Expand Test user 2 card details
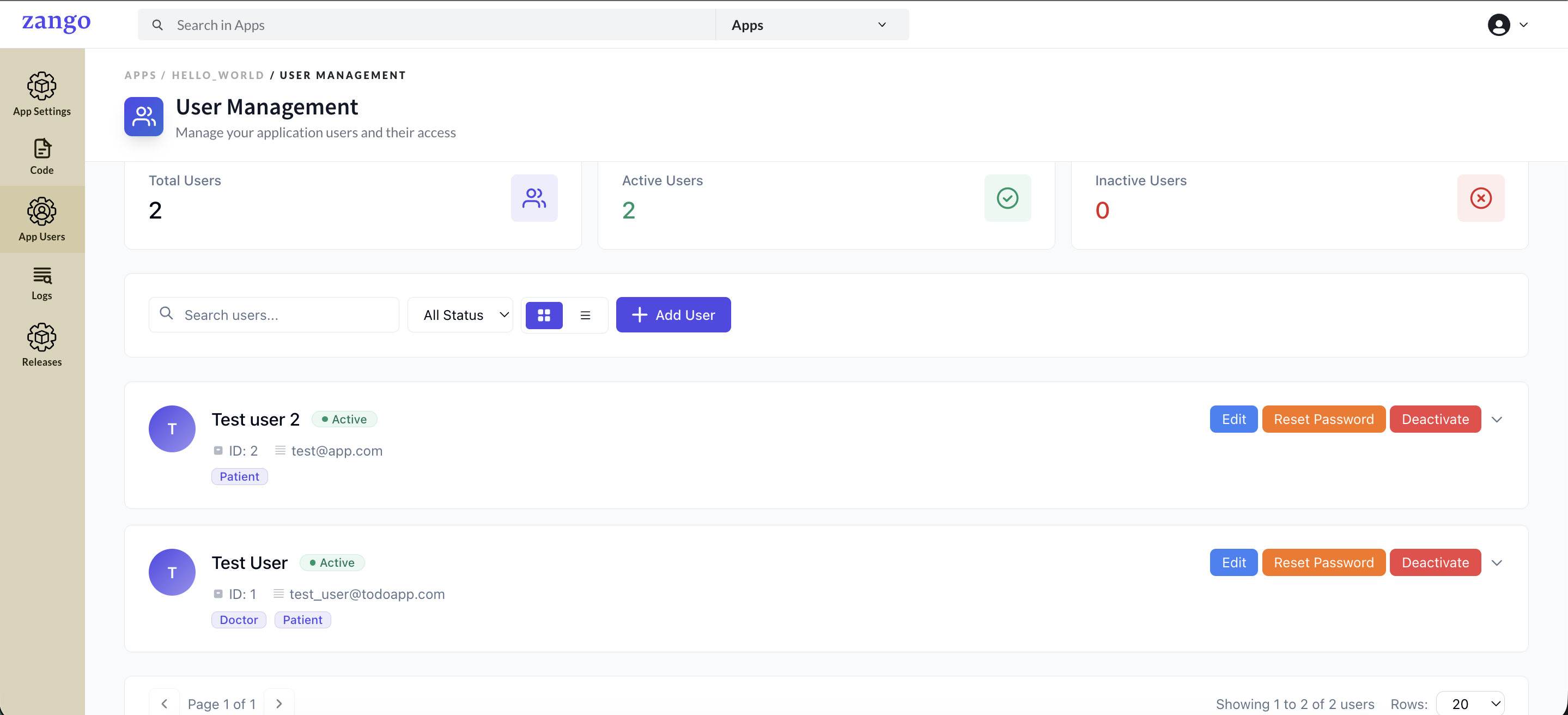Viewport: 1568px width, 715px height. [x=1497, y=419]
